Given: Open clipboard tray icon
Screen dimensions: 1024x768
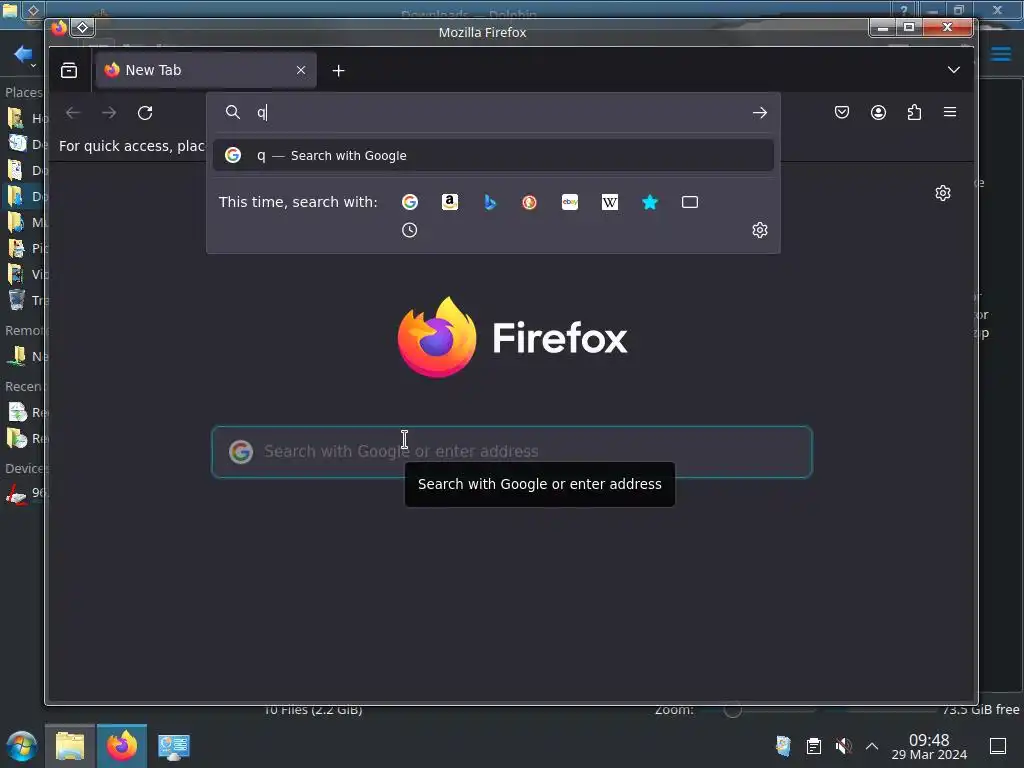Looking at the screenshot, I should tap(814, 746).
